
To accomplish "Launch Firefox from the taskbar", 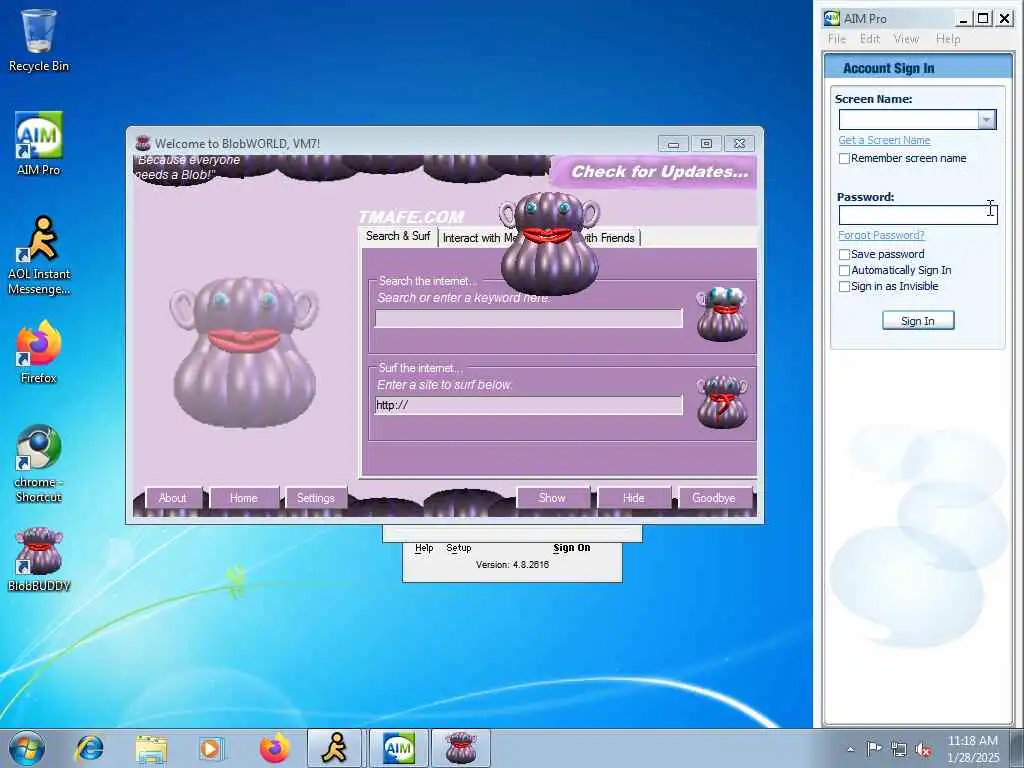I will pos(274,748).
